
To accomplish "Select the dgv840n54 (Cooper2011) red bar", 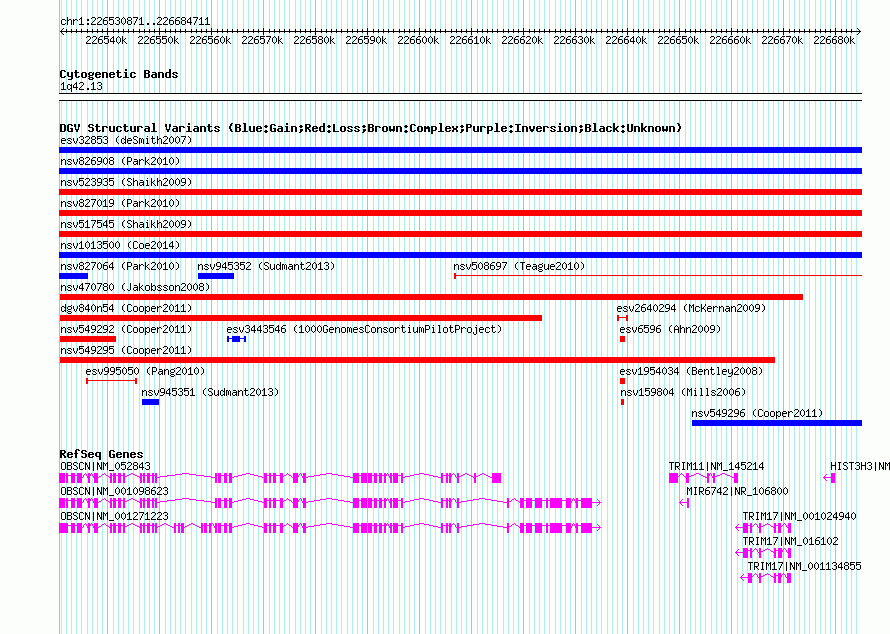I will click(x=300, y=318).
